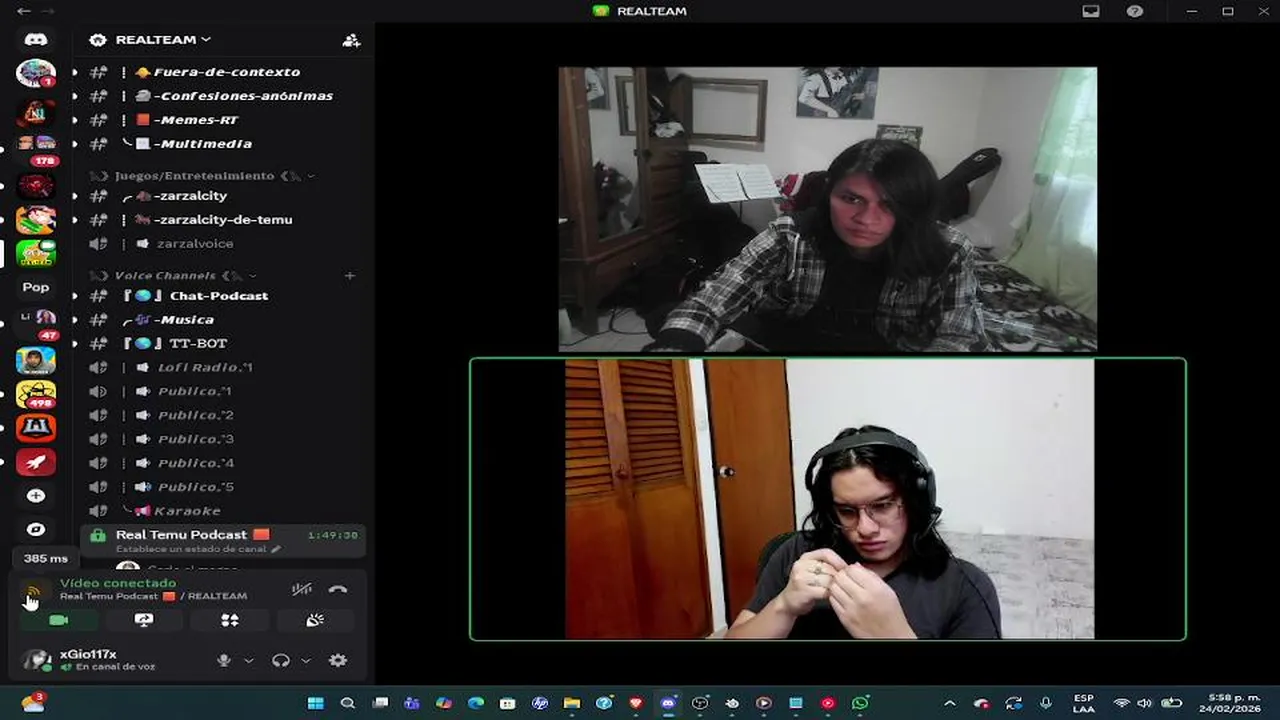Open the zarzalcity-de-temu channel
1280x720 pixels.
point(222,220)
